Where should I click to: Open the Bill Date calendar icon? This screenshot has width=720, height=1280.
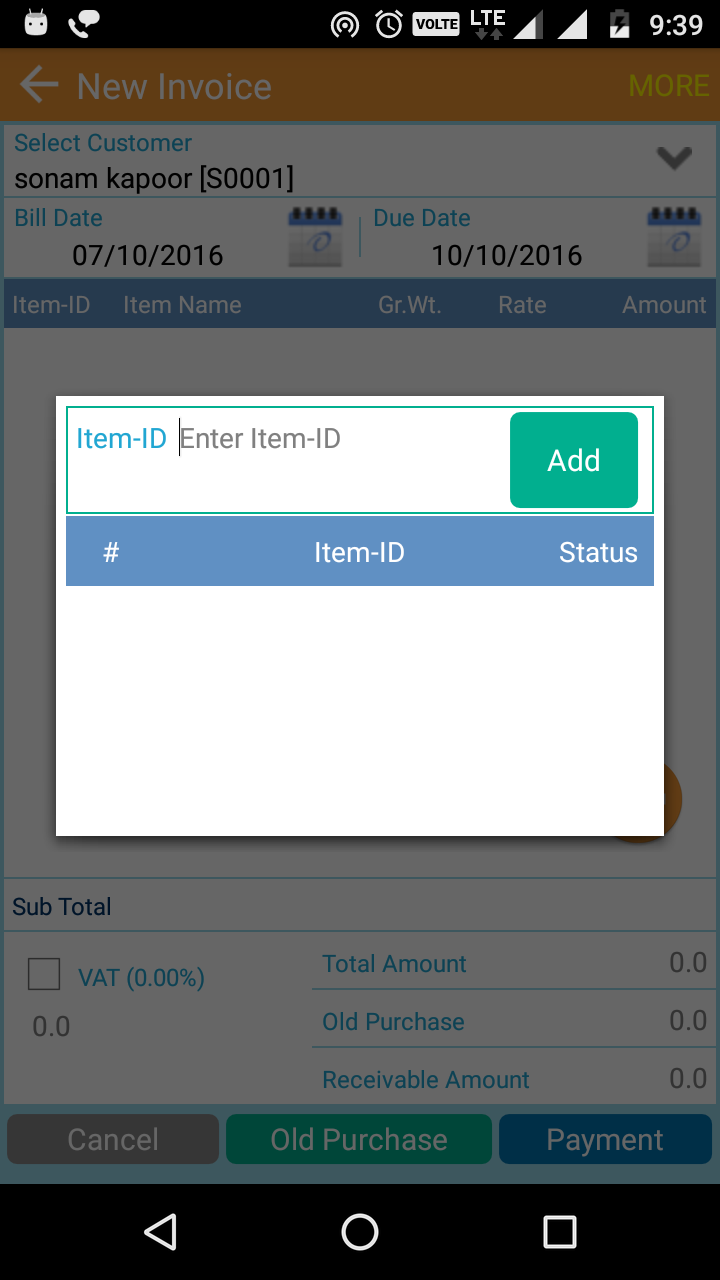pyautogui.click(x=315, y=237)
